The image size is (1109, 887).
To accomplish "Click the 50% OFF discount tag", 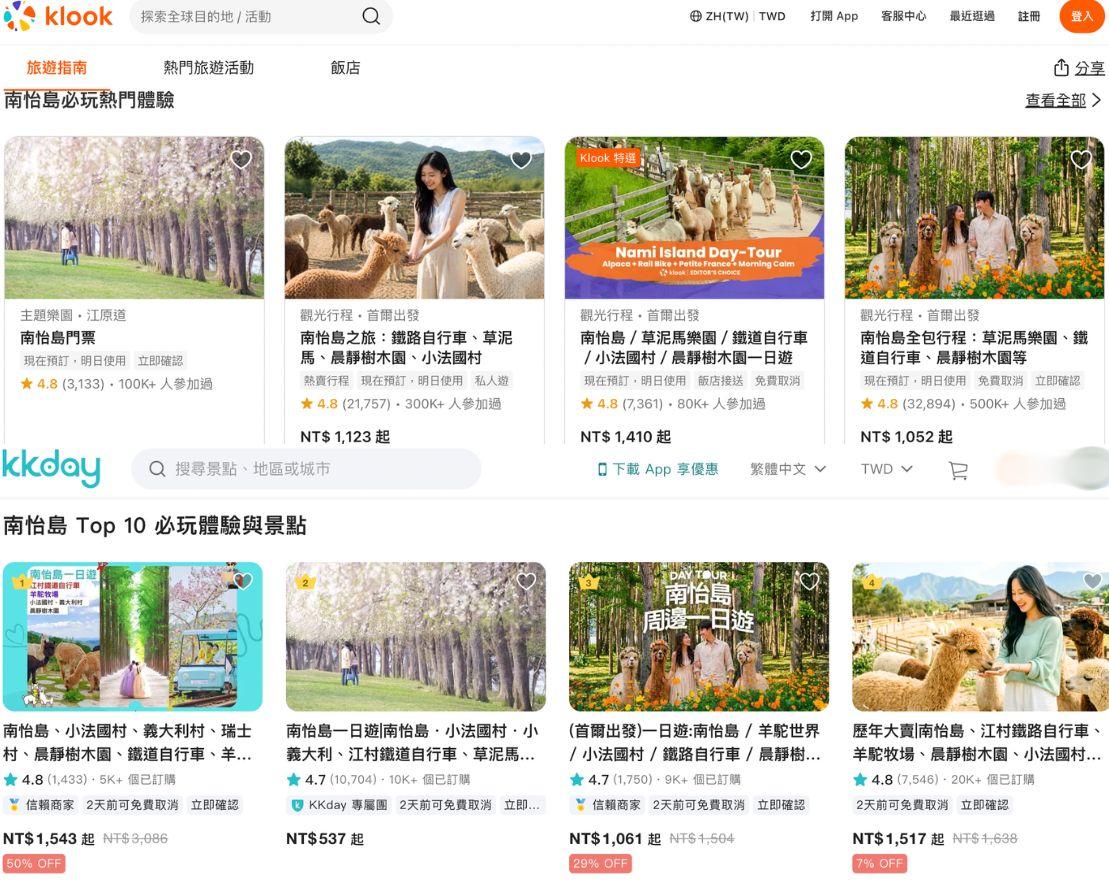I will (34, 863).
